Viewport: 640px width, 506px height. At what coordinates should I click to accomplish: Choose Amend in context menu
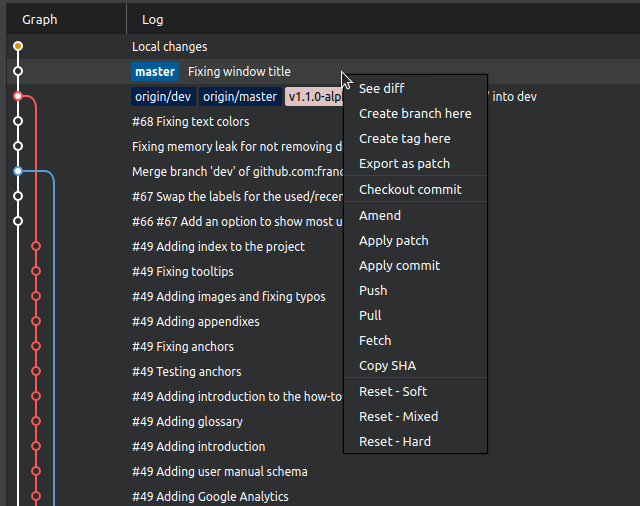tap(416, 215)
